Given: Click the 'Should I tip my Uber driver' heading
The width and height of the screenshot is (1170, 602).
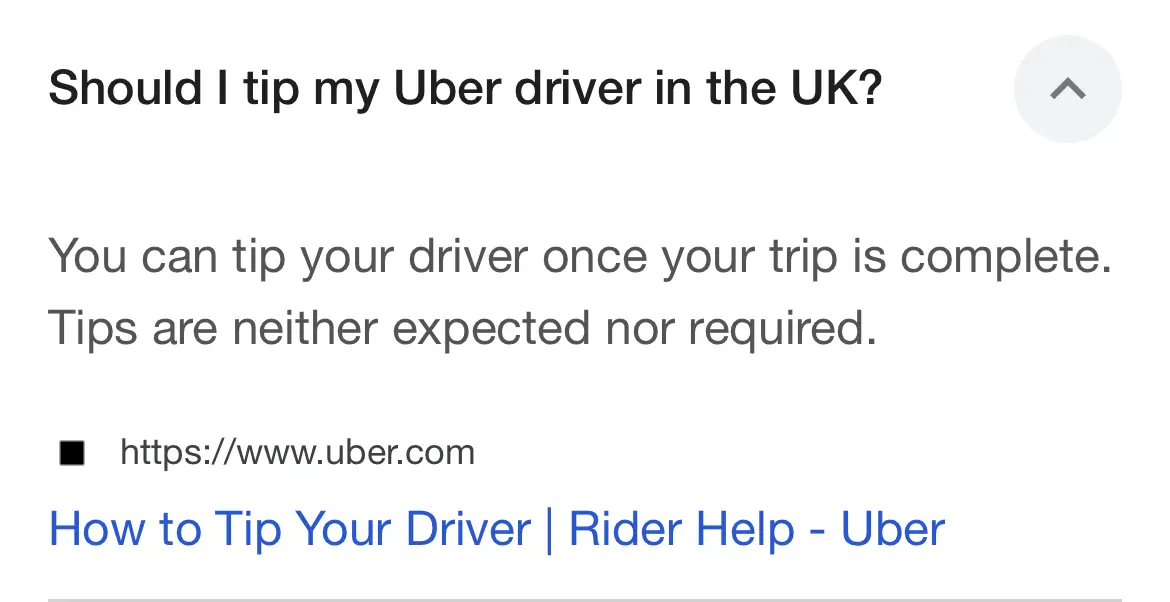Looking at the screenshot, I should (x=465, y=89).
